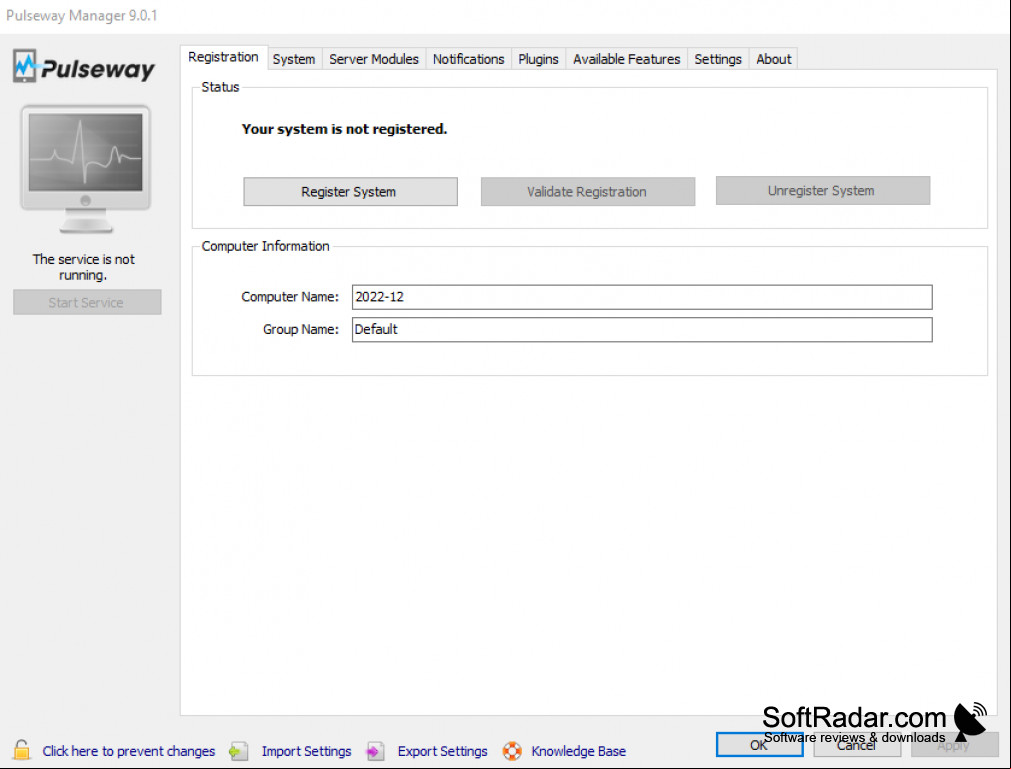Image resolution: width=1011 pixels, height=769 pixels.
Task: Click the 'Group Name:' label
Action: 300,329
